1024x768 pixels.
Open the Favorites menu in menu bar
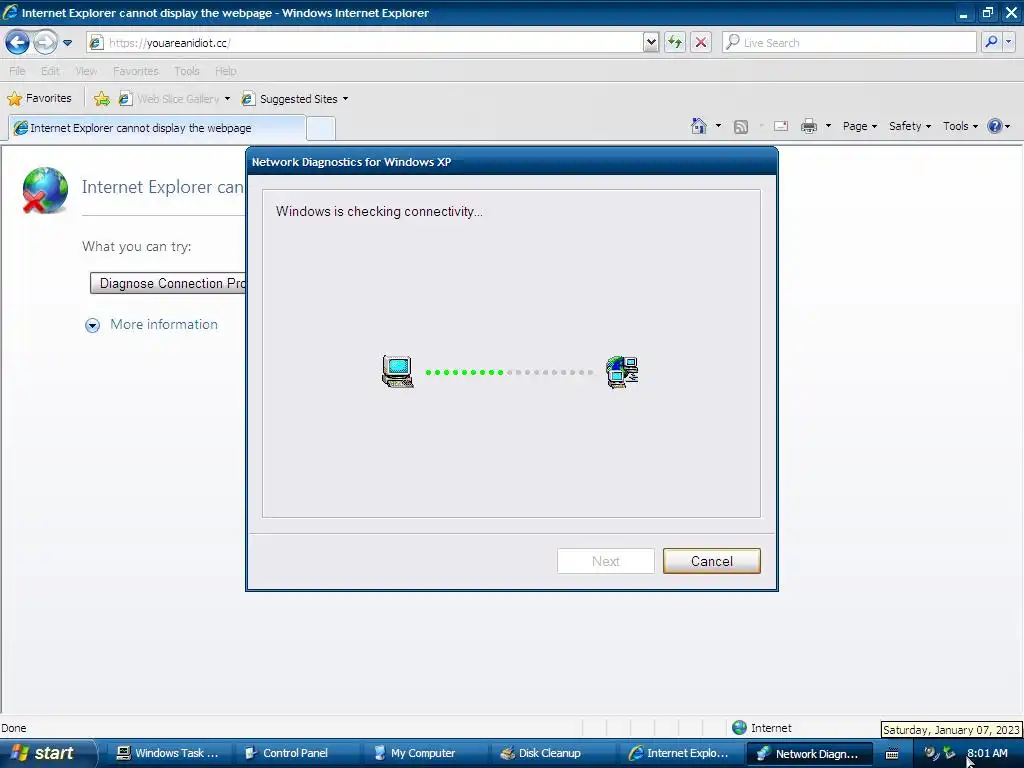(136, 71)
